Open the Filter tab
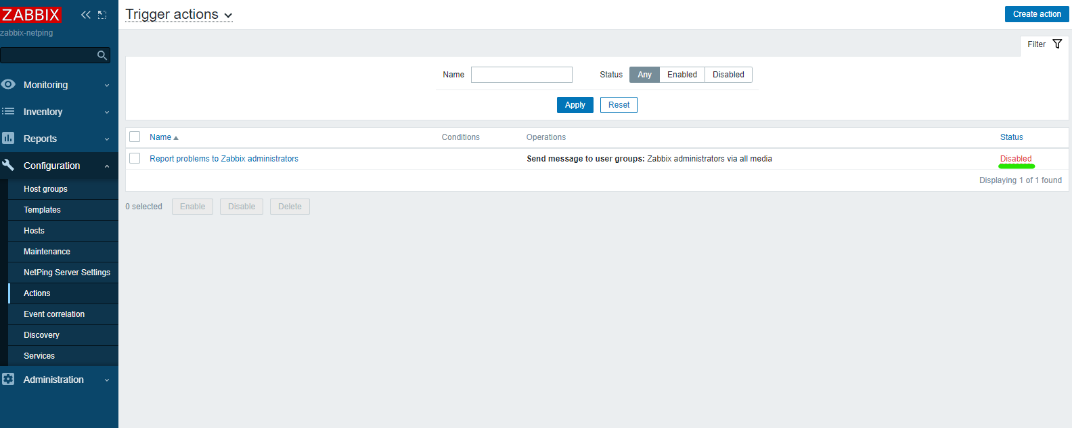This screenshot has height=428, width=1072. [x=1044, y=44]
